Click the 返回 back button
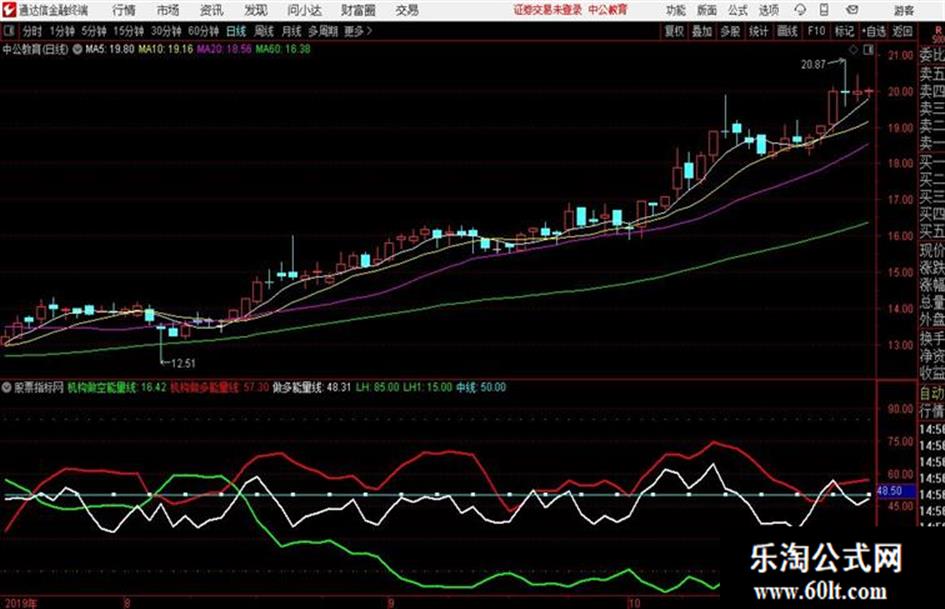 [x=902, y=31]
